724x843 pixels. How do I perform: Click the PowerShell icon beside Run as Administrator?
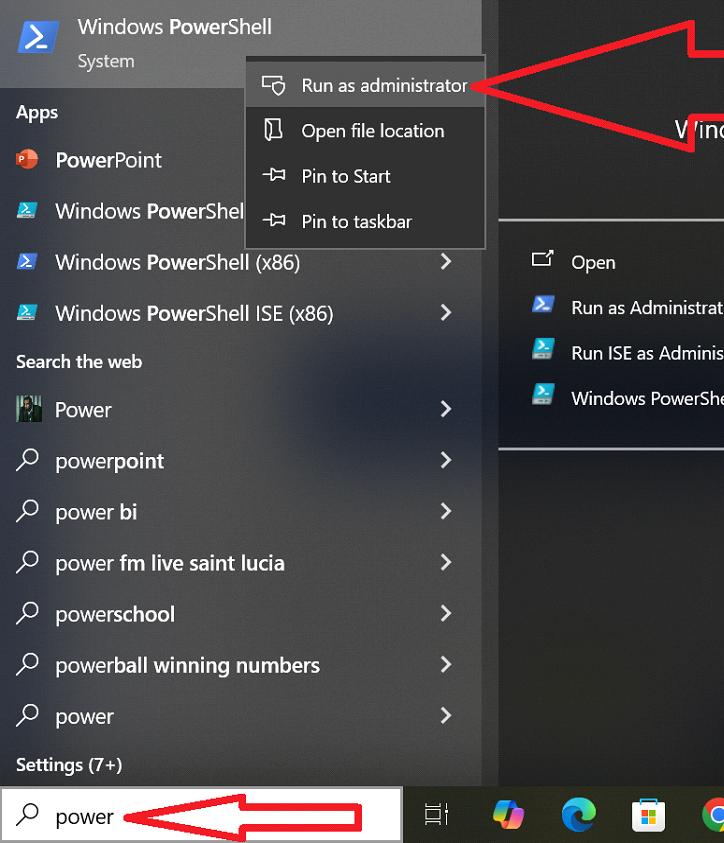coord(543,304)
